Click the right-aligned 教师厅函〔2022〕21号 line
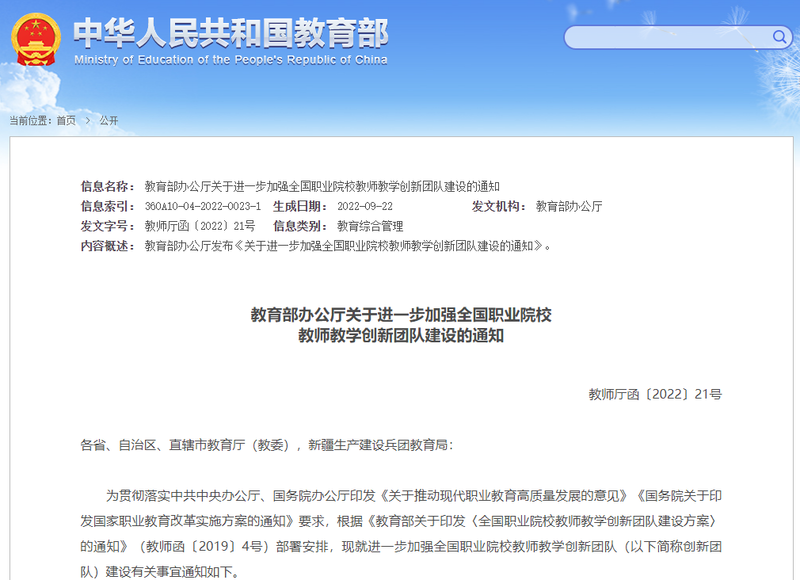 [x=654, y=394]
